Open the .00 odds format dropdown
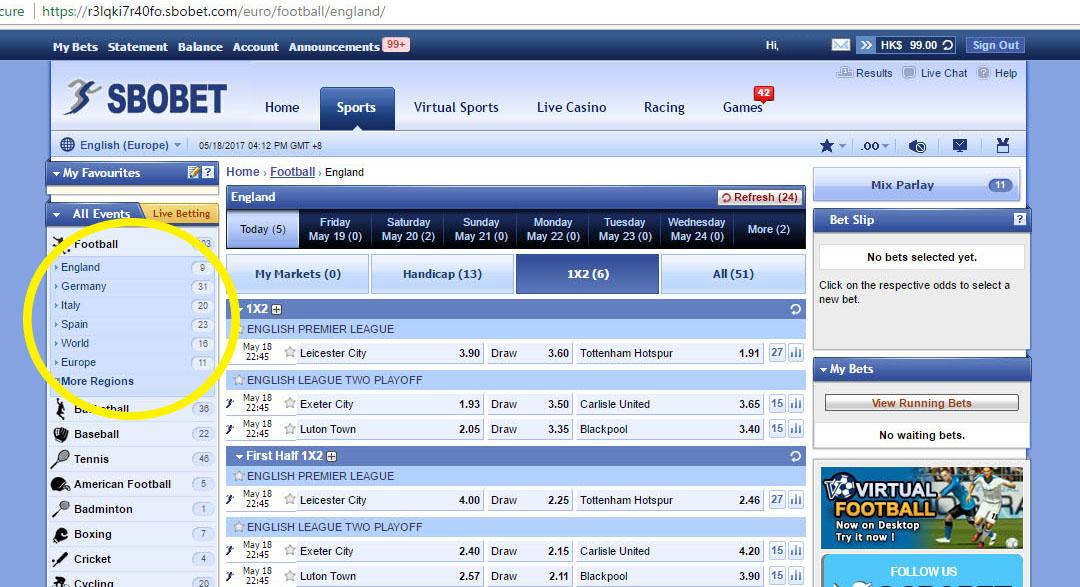Viewport: 1080px width, 587px height. coord(875,145)
